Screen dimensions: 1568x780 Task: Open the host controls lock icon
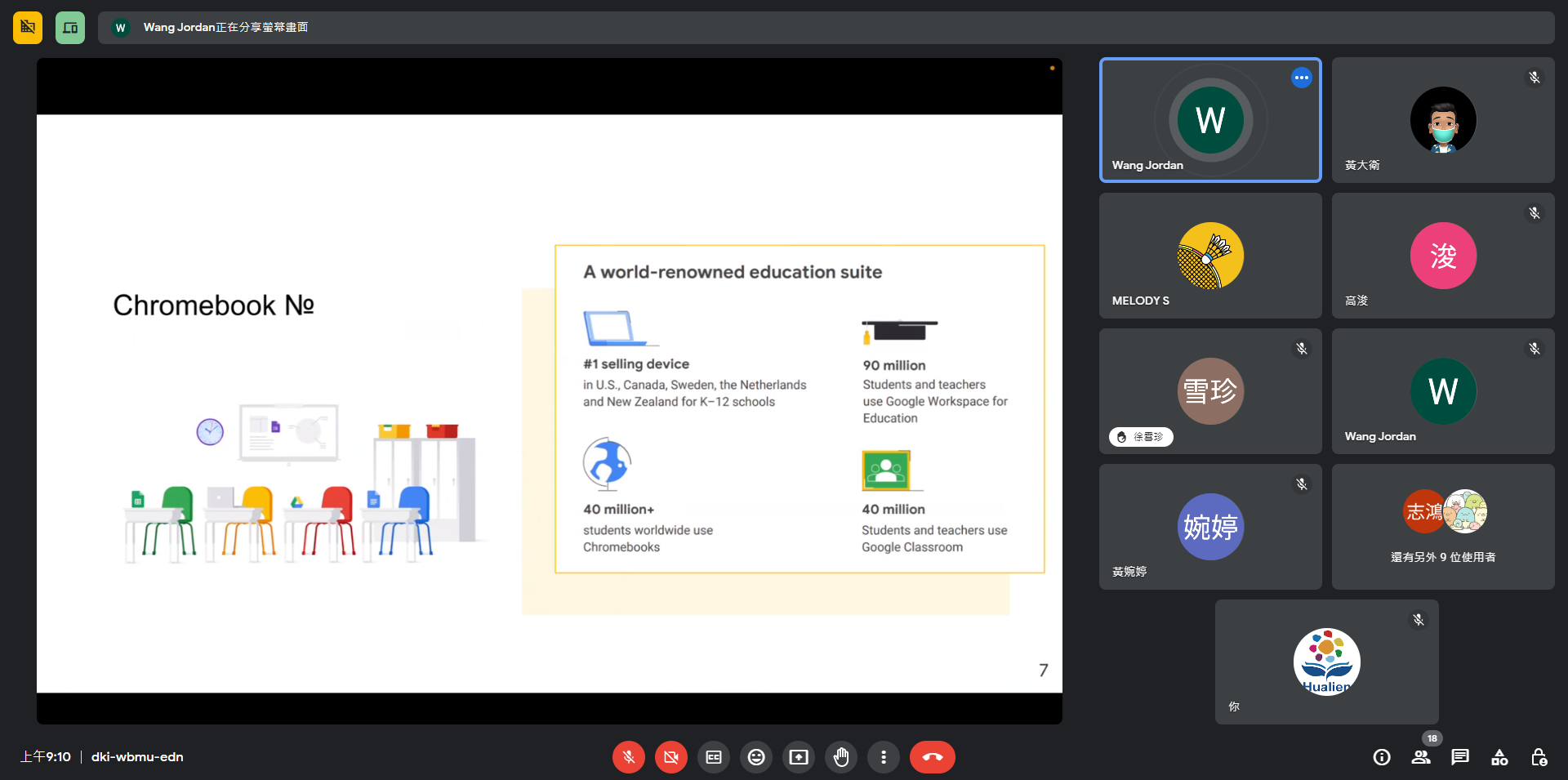point(1539,757)
